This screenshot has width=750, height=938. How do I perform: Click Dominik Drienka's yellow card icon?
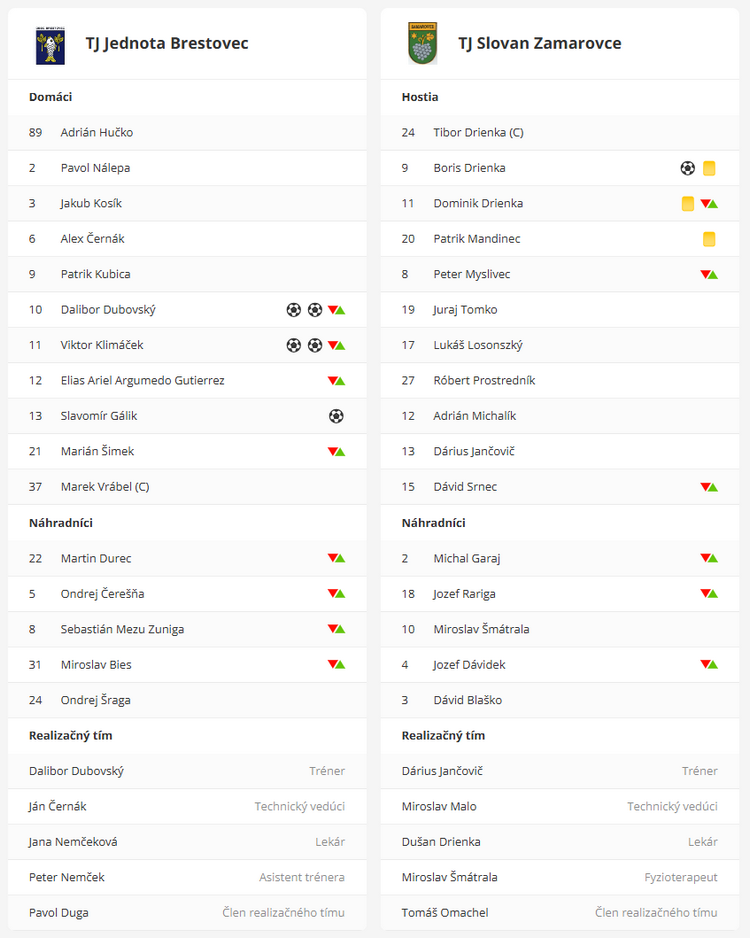688,204
